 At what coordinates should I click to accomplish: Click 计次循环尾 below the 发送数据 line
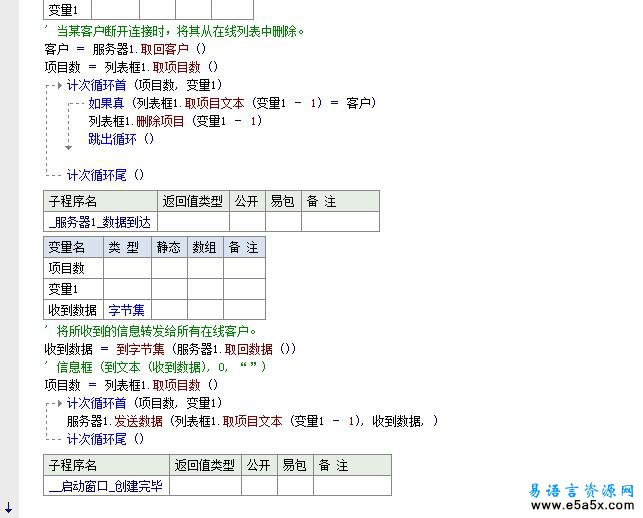point(96,439)
